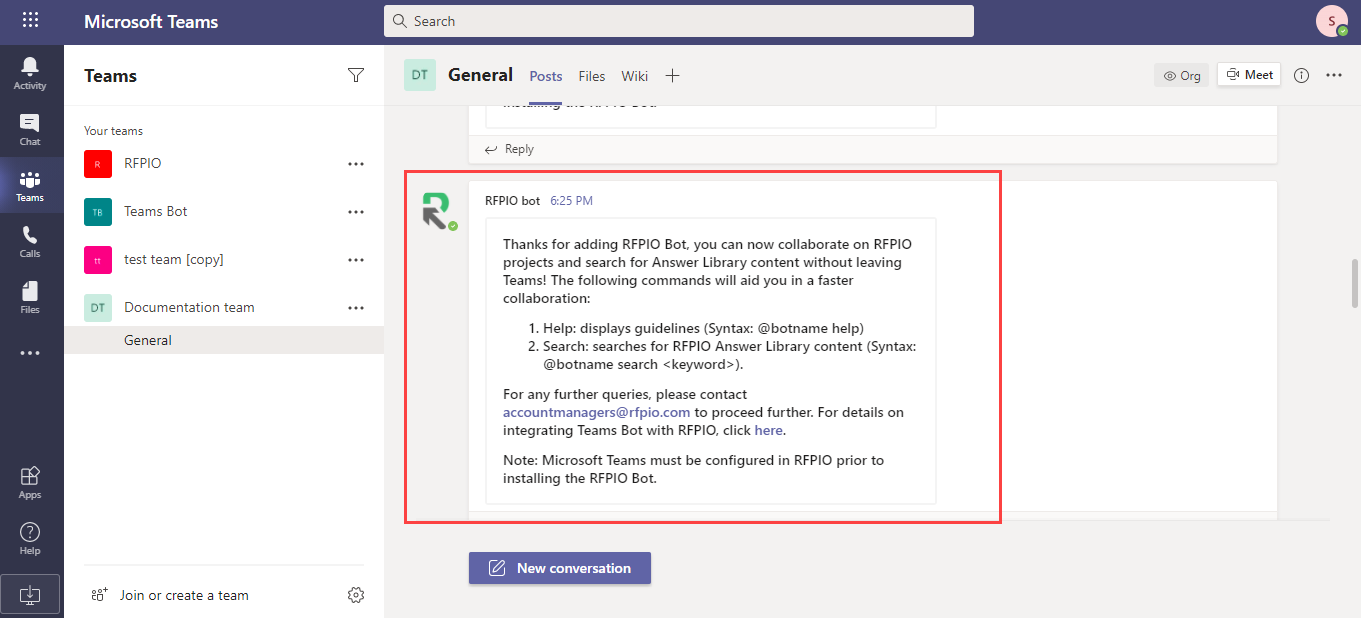Select the test team [copy]
Image resolution: width=1361 pixels, height=618 pixels.
pos(224,259)
